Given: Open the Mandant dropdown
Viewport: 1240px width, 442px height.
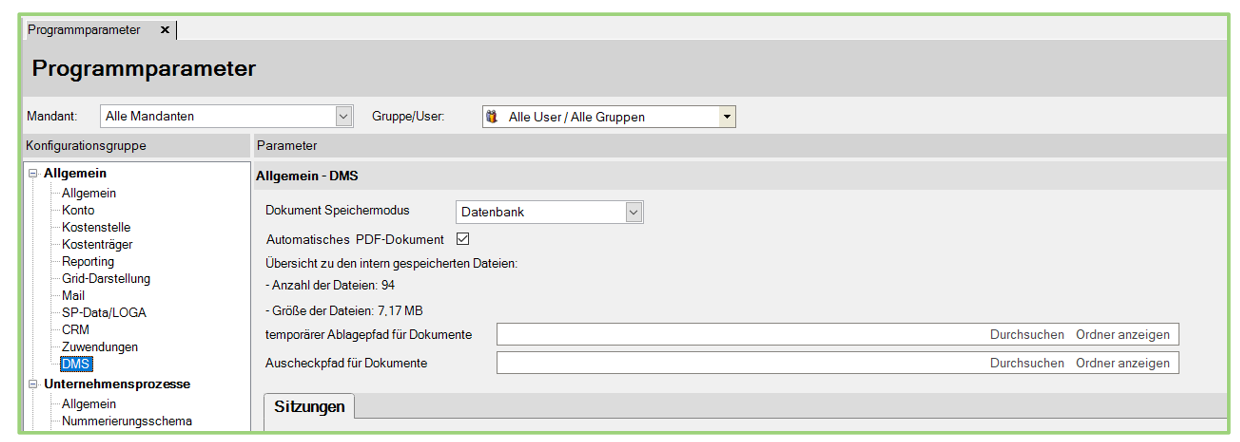Looking at the screenshot, I should [344, 116].
